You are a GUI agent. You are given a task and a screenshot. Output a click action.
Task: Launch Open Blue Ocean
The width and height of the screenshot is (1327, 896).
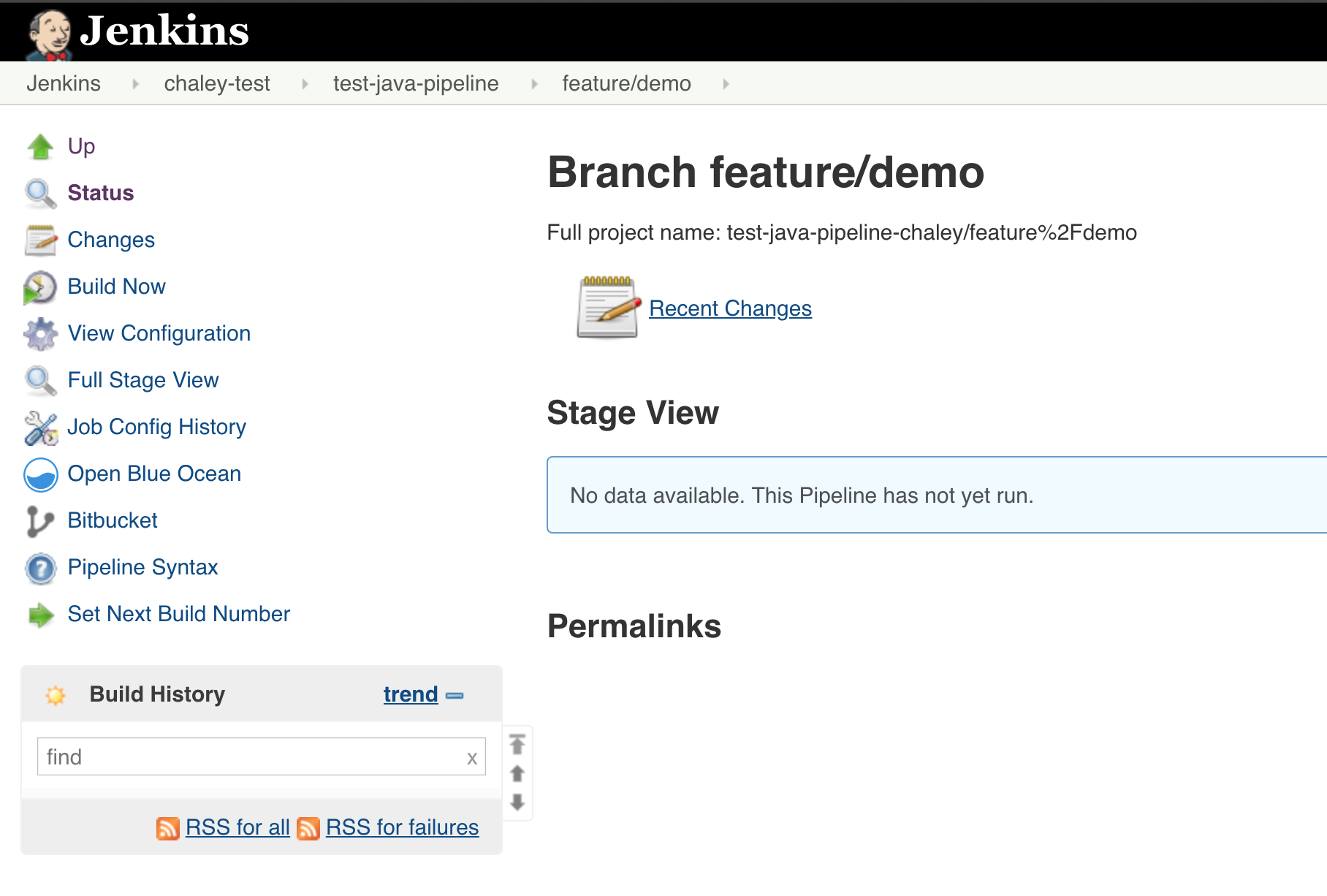point(154,474)
